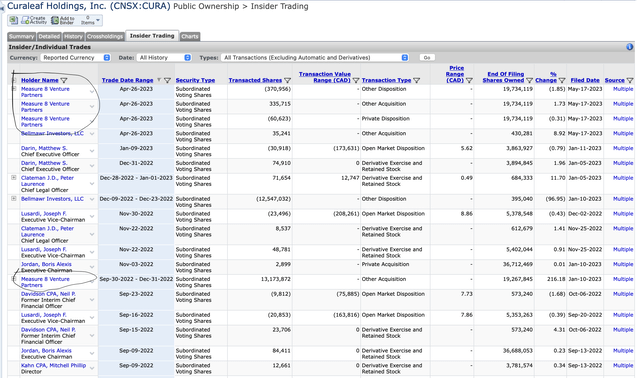Open chevron beside Lusardi Nov-30-2022 row
Image resolution: width=640 pixels, height=378 pixels.
(92, 216)
